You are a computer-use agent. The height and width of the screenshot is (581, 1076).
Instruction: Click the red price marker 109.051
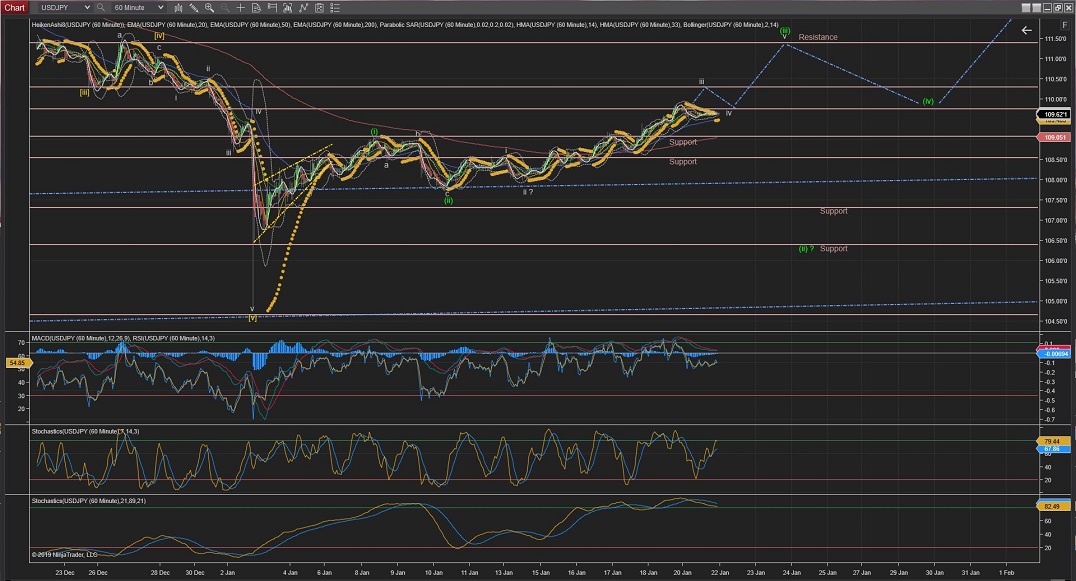point(1053,137)
